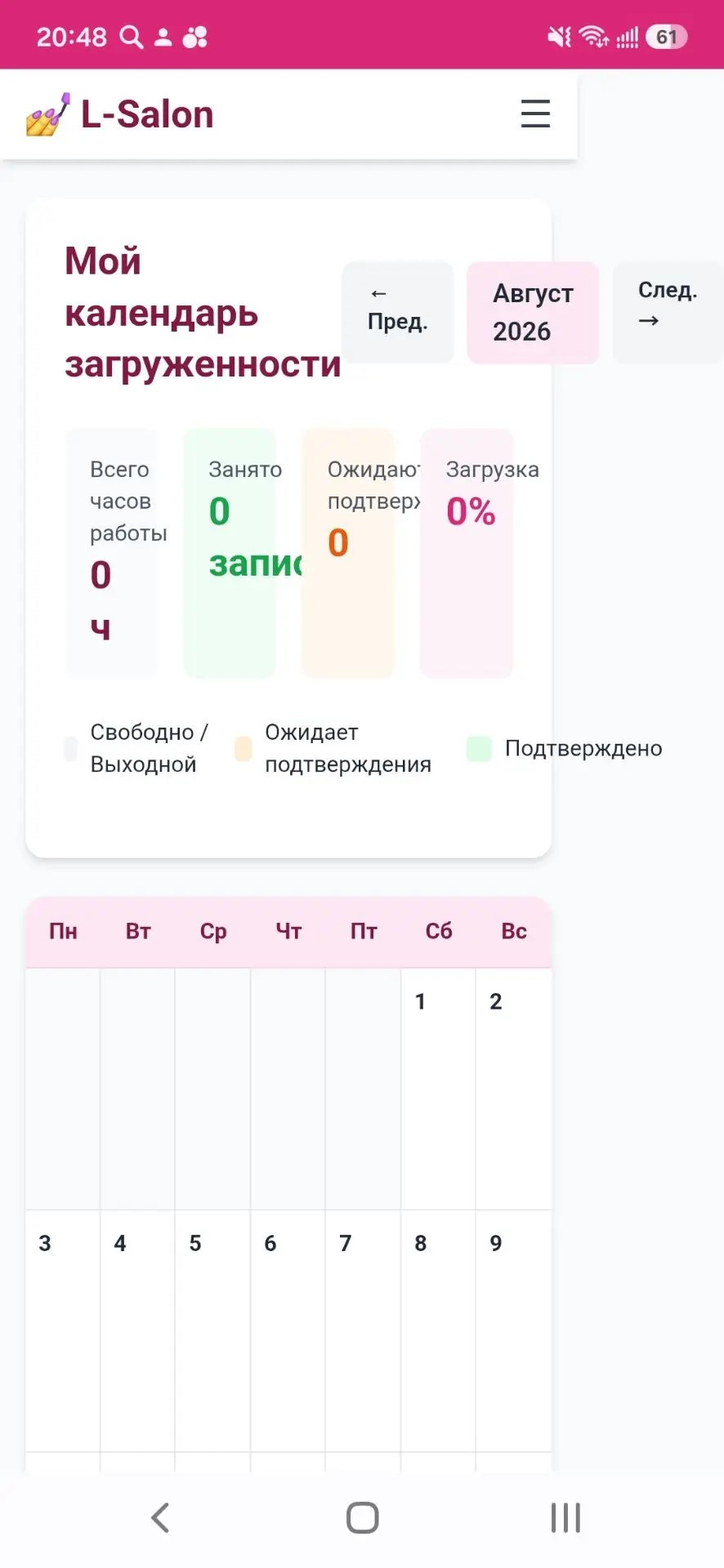Tap the battery indicator showing 61
The width and height of the screenshot is (724, 1568).
pyautogui.click(x=667, y=37)
